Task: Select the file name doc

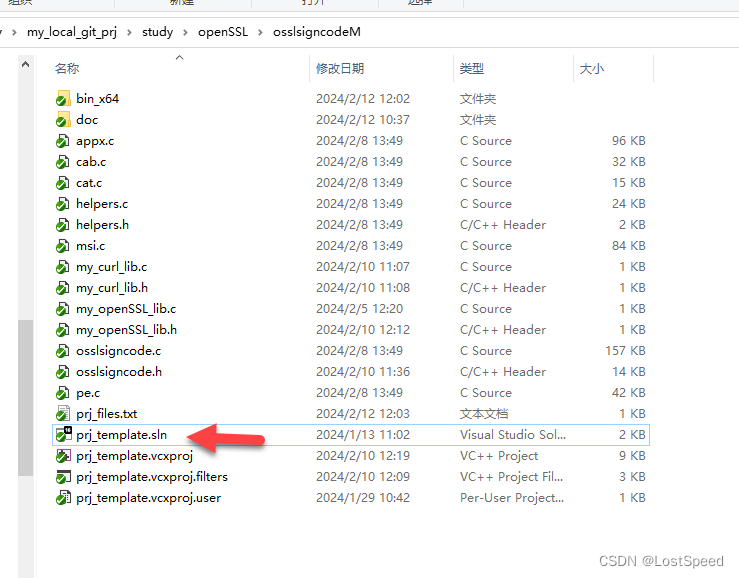Action: click(87, 120)
